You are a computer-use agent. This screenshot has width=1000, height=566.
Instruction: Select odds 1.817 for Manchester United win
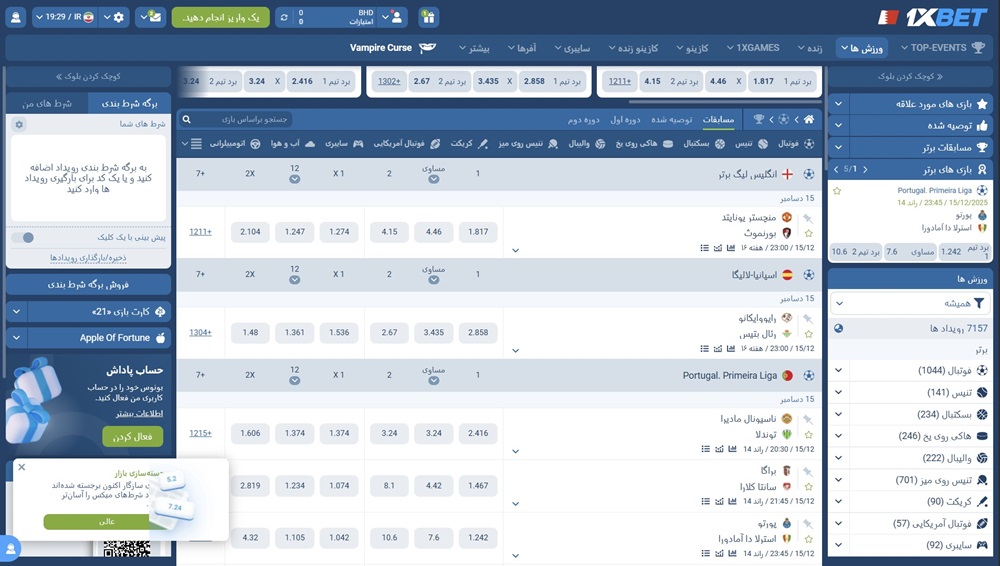point(478,232)
